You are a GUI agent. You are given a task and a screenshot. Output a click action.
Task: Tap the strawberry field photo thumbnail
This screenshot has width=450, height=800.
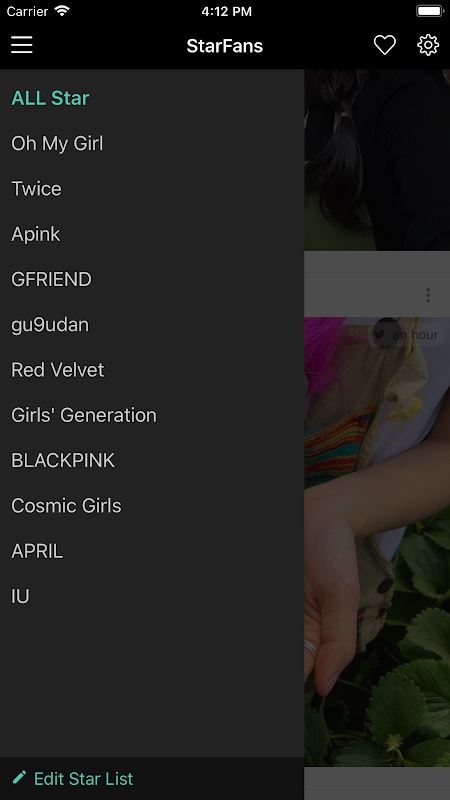coord(377,542)
